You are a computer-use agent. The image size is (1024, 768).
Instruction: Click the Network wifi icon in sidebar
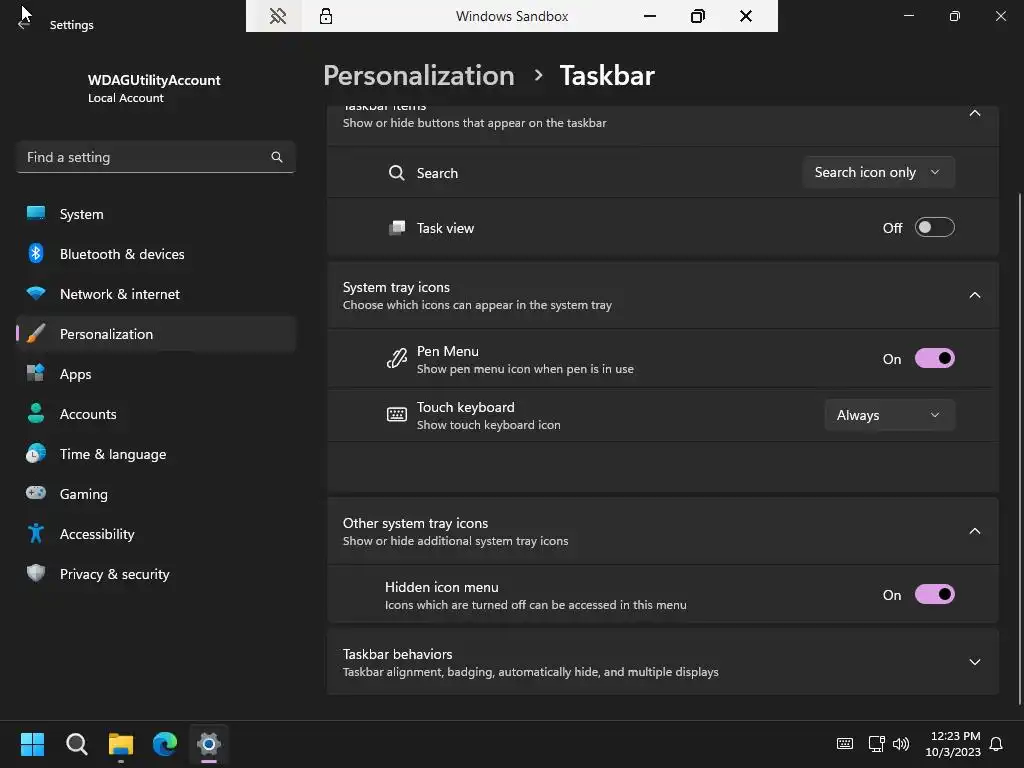point(36,293)
